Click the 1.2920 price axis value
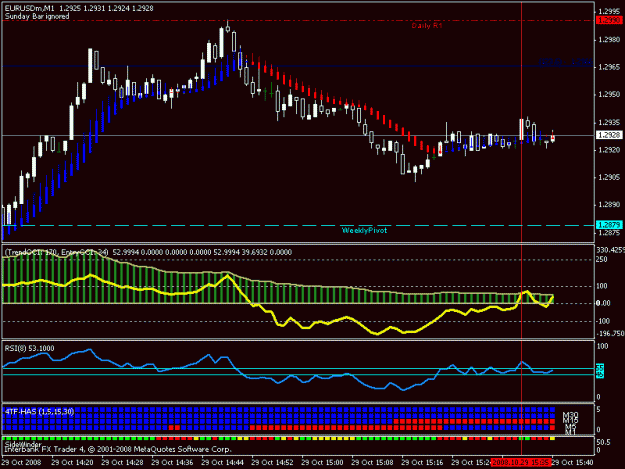 pyautogui.click(x=609, y=150)
